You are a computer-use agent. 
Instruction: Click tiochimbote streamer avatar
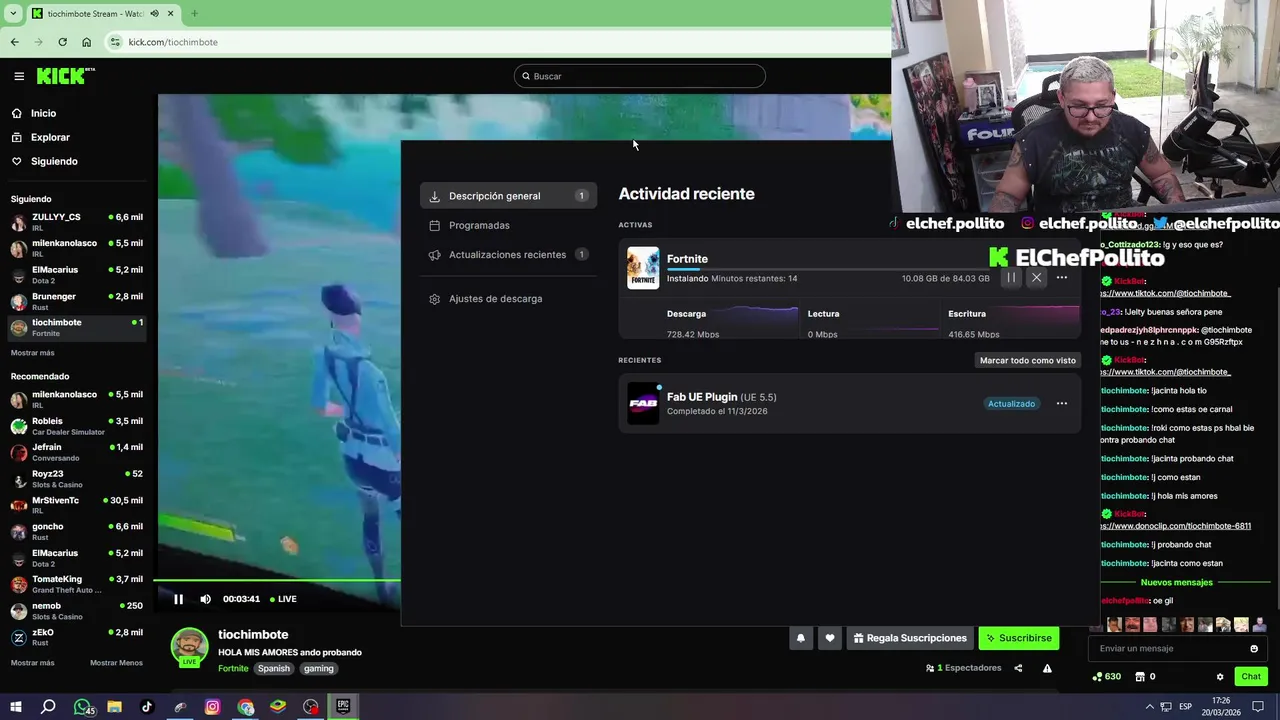pyautogui.click(x=189, y=647)
